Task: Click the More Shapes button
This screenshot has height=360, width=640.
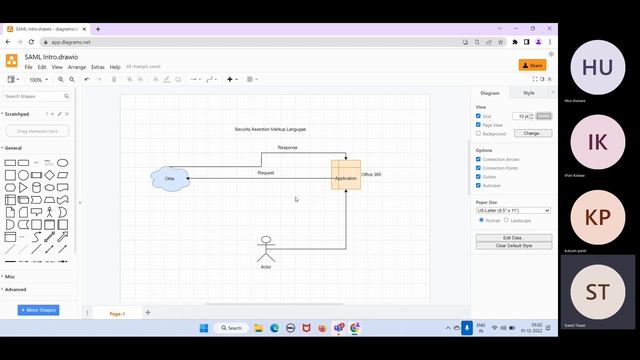Action: (x=38, y=310)
